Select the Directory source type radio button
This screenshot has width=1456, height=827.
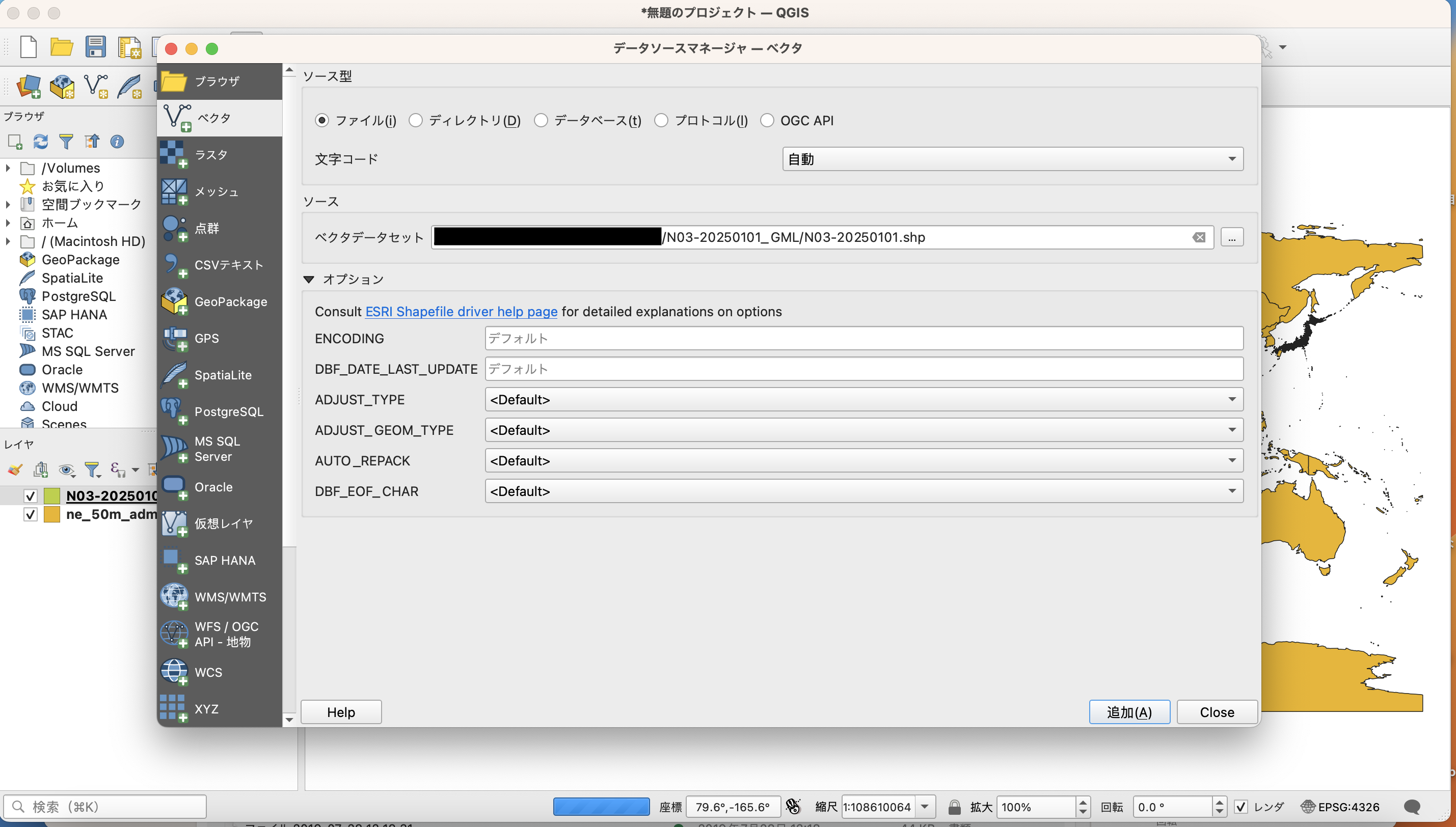(x=415, y=120)
